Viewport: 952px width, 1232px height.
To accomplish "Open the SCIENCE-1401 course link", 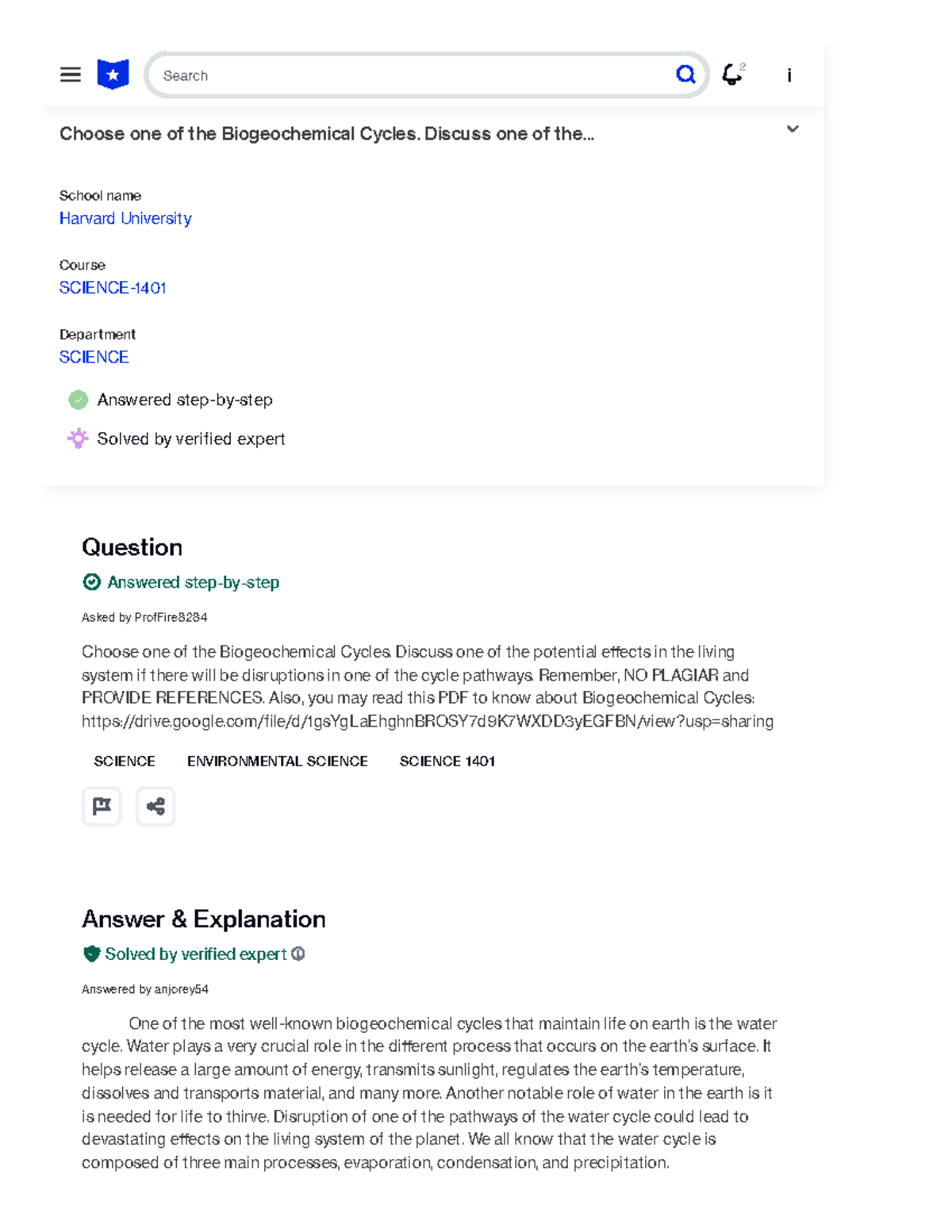I will point(113,288).
